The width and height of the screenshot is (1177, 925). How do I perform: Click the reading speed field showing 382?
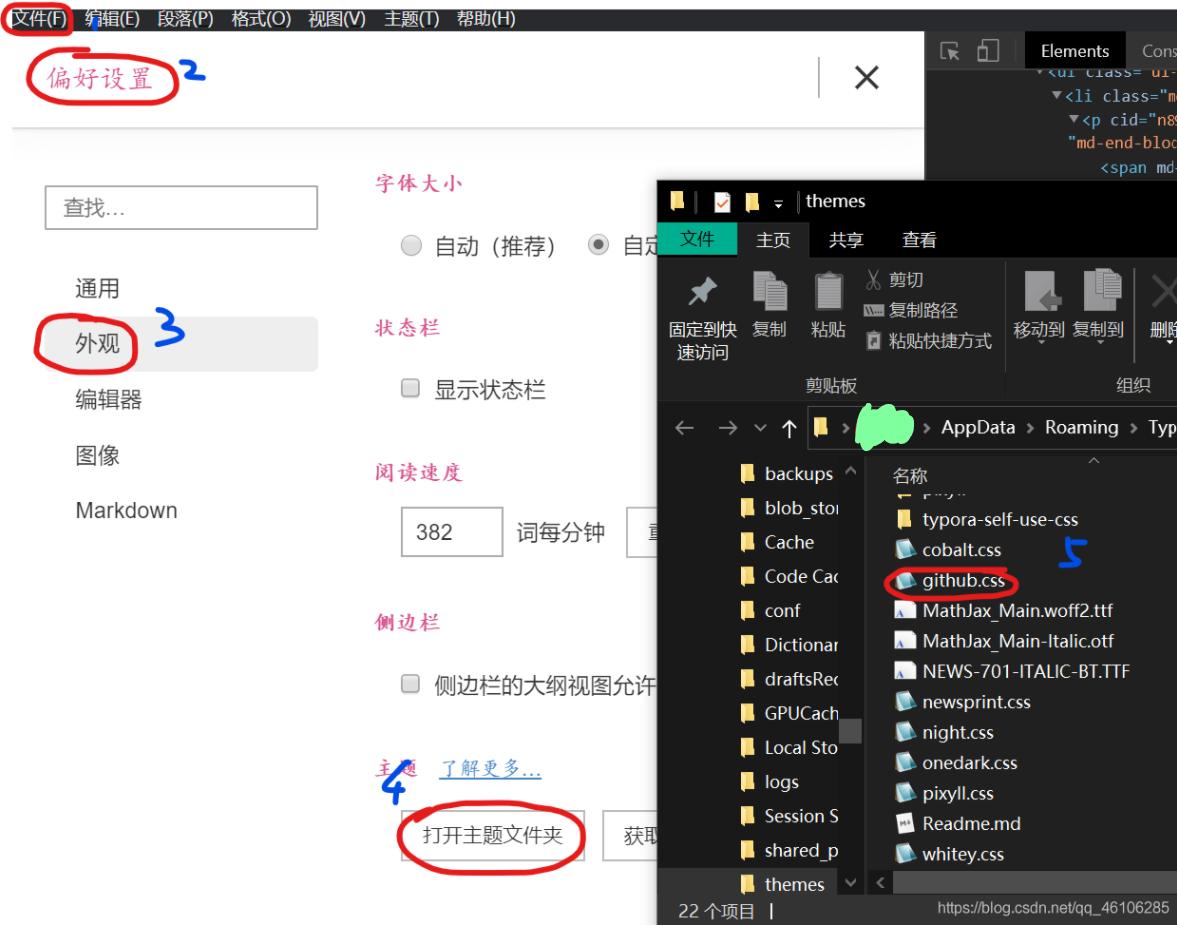(x=451, y=532)
